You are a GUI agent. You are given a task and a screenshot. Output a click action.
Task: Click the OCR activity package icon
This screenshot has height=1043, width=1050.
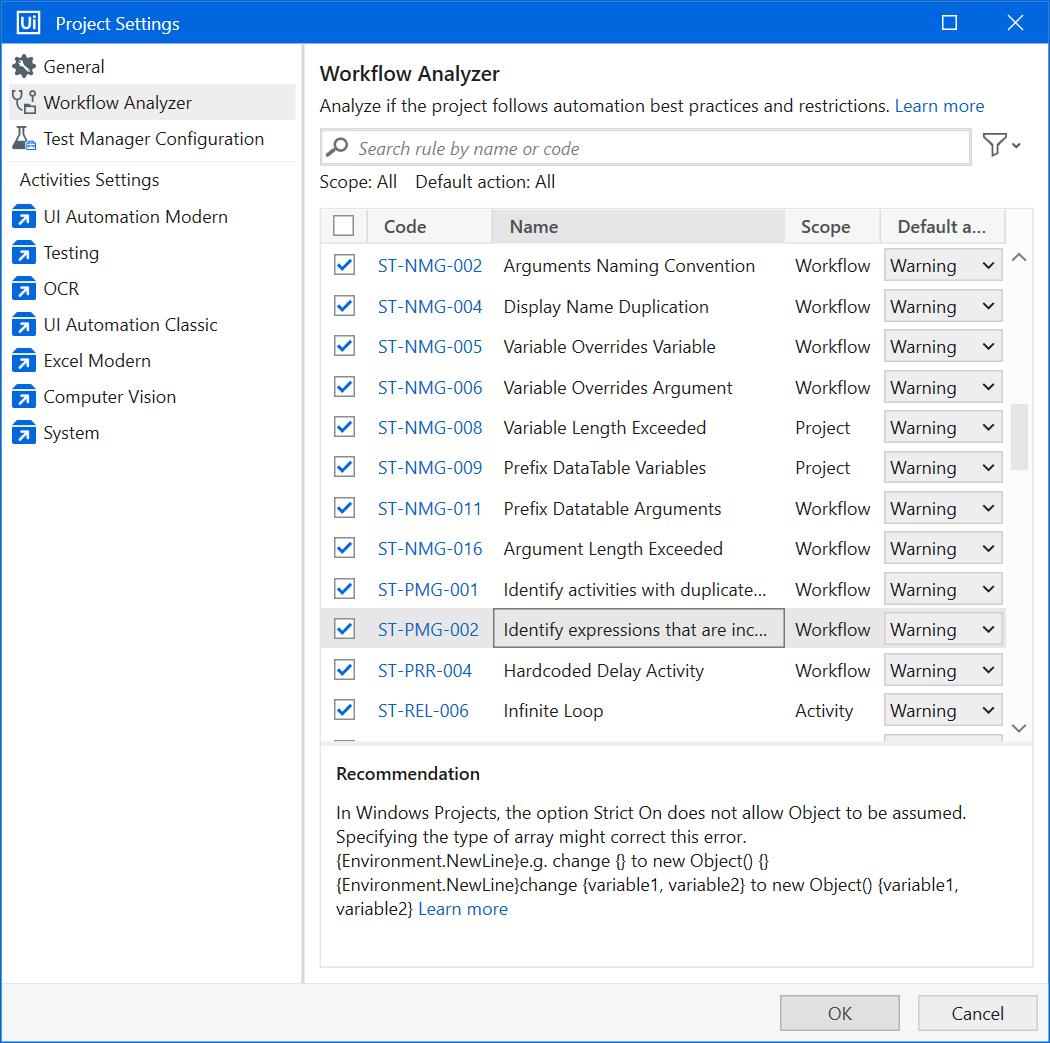click(x=24, y=289)
